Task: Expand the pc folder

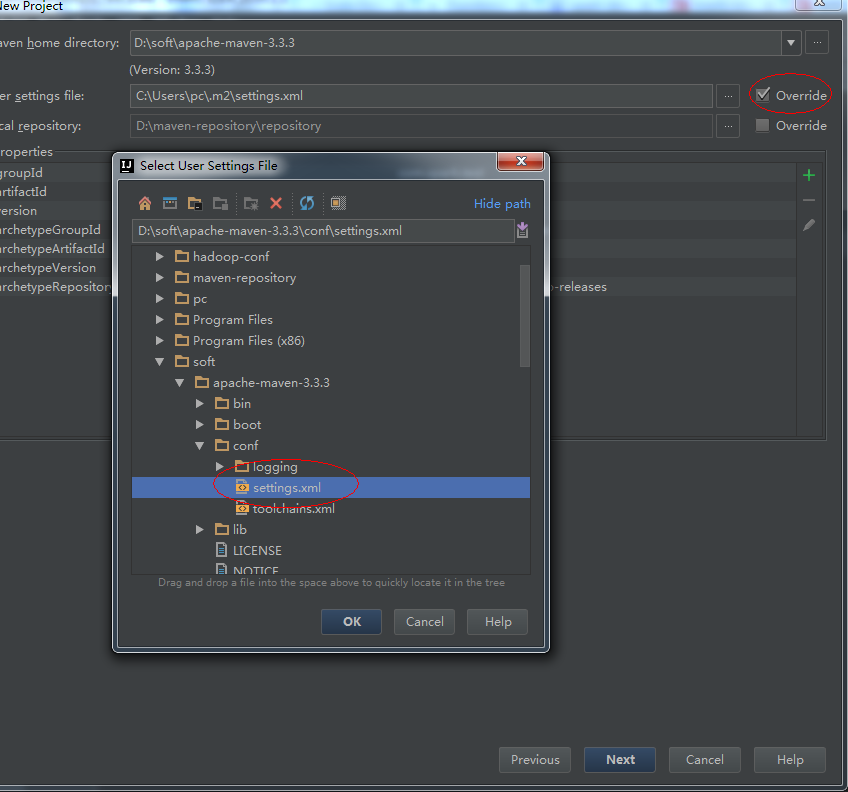Action: [x=160, y=298]
